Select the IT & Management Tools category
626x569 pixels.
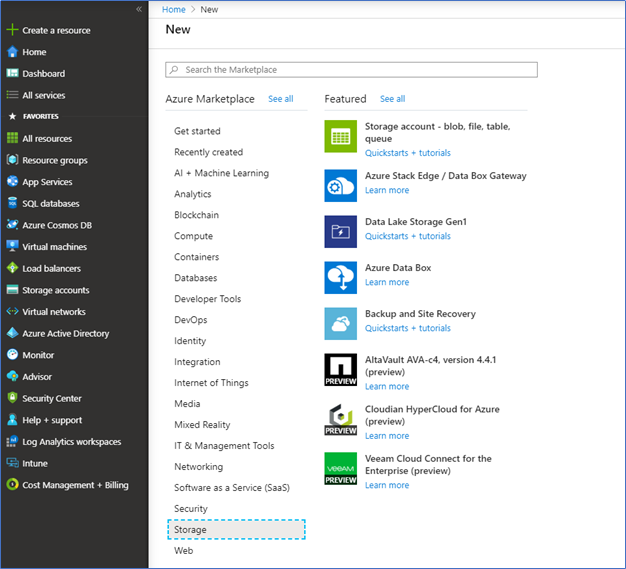(x=224, y=446)
